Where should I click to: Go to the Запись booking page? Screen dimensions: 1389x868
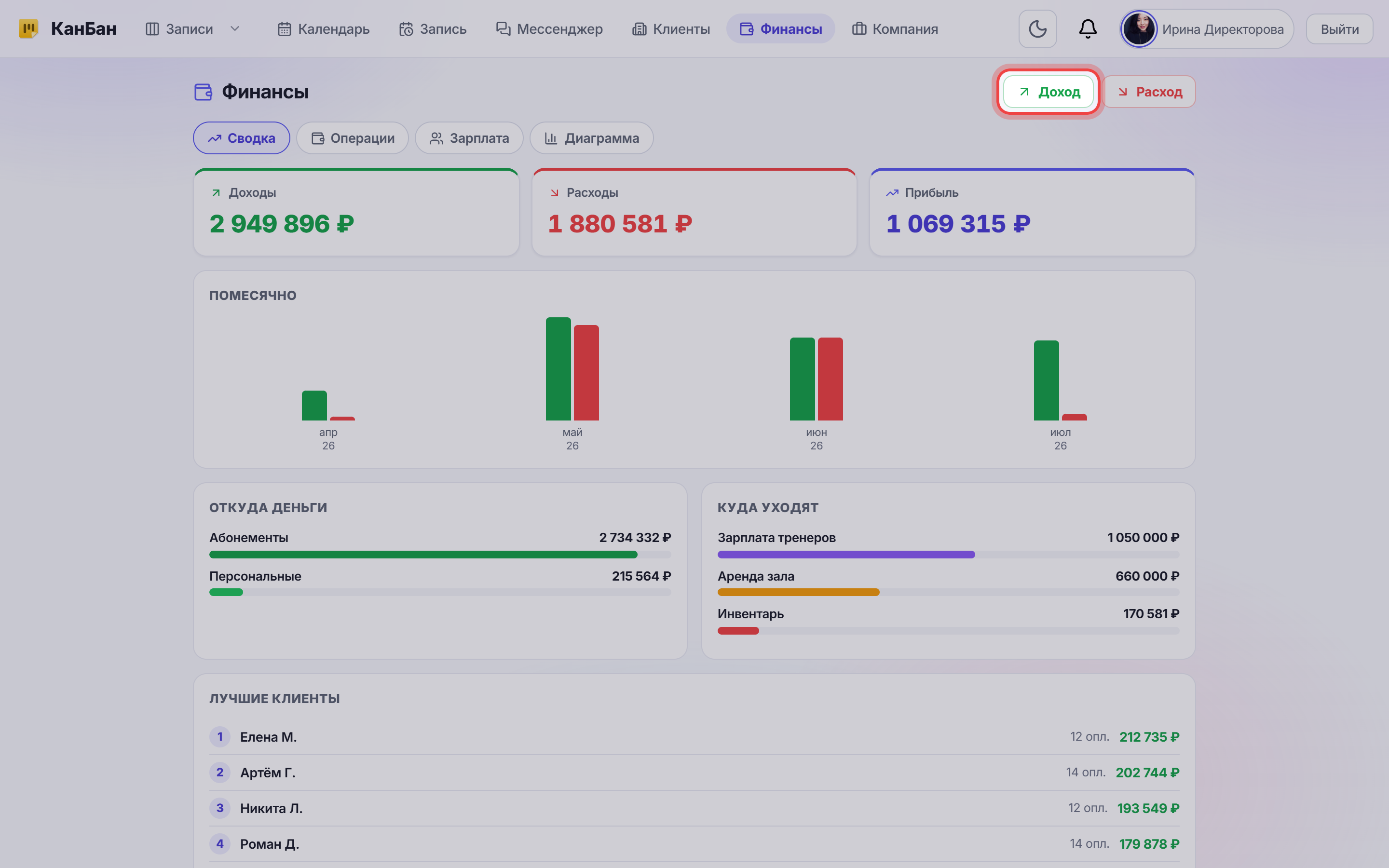point(433,29)
